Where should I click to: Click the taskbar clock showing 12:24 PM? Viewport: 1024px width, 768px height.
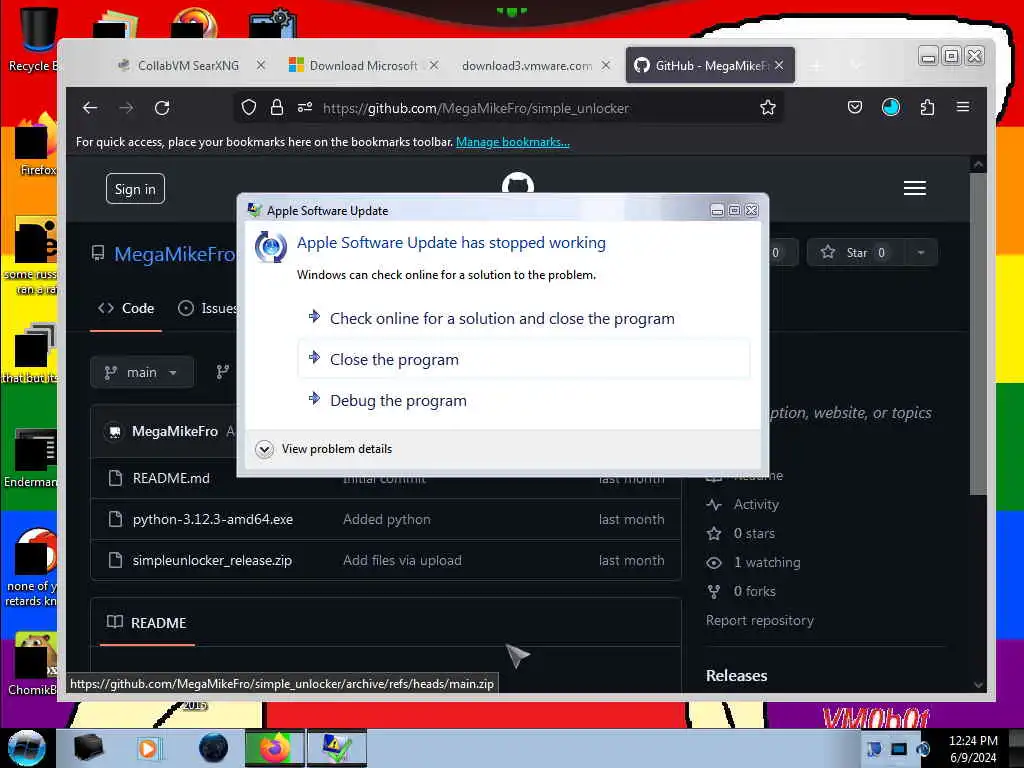[x=973, y=748]
